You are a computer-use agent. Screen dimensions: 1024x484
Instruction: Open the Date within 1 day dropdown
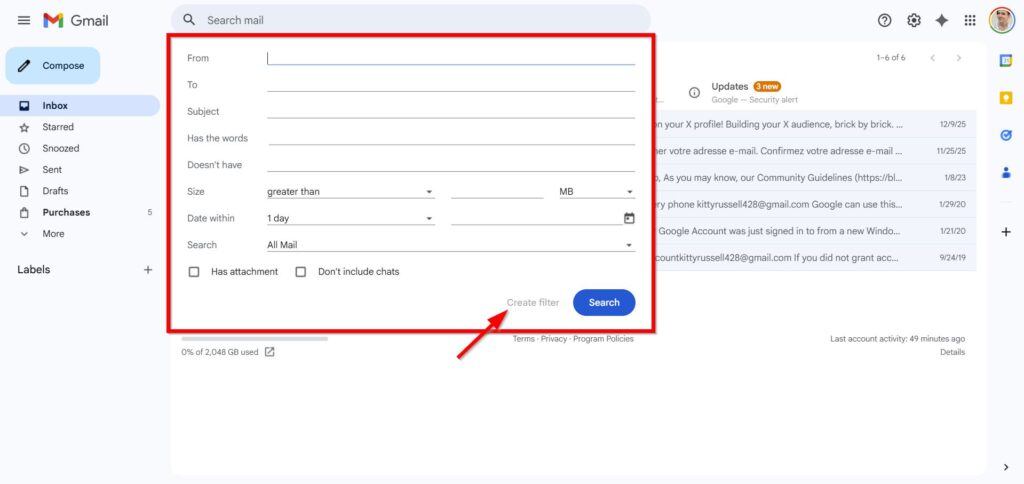tap(351, 219)
